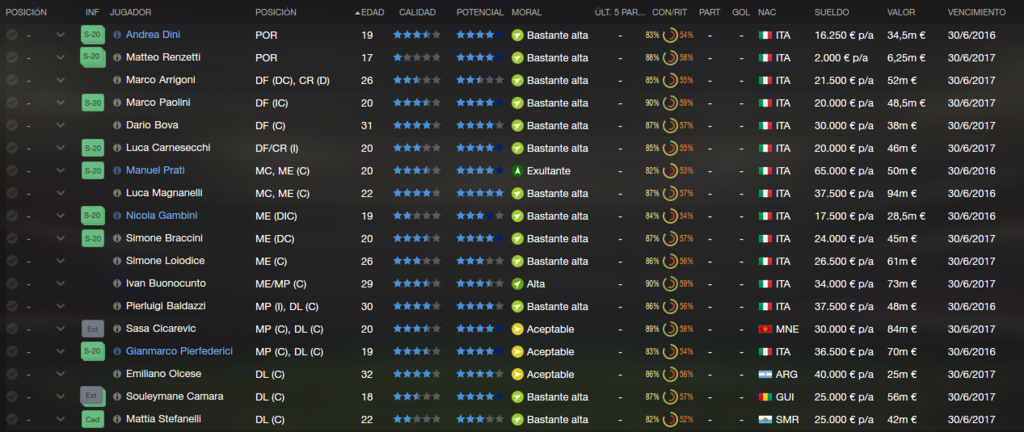Sort by the VENCIMIENTO column header

977,12
